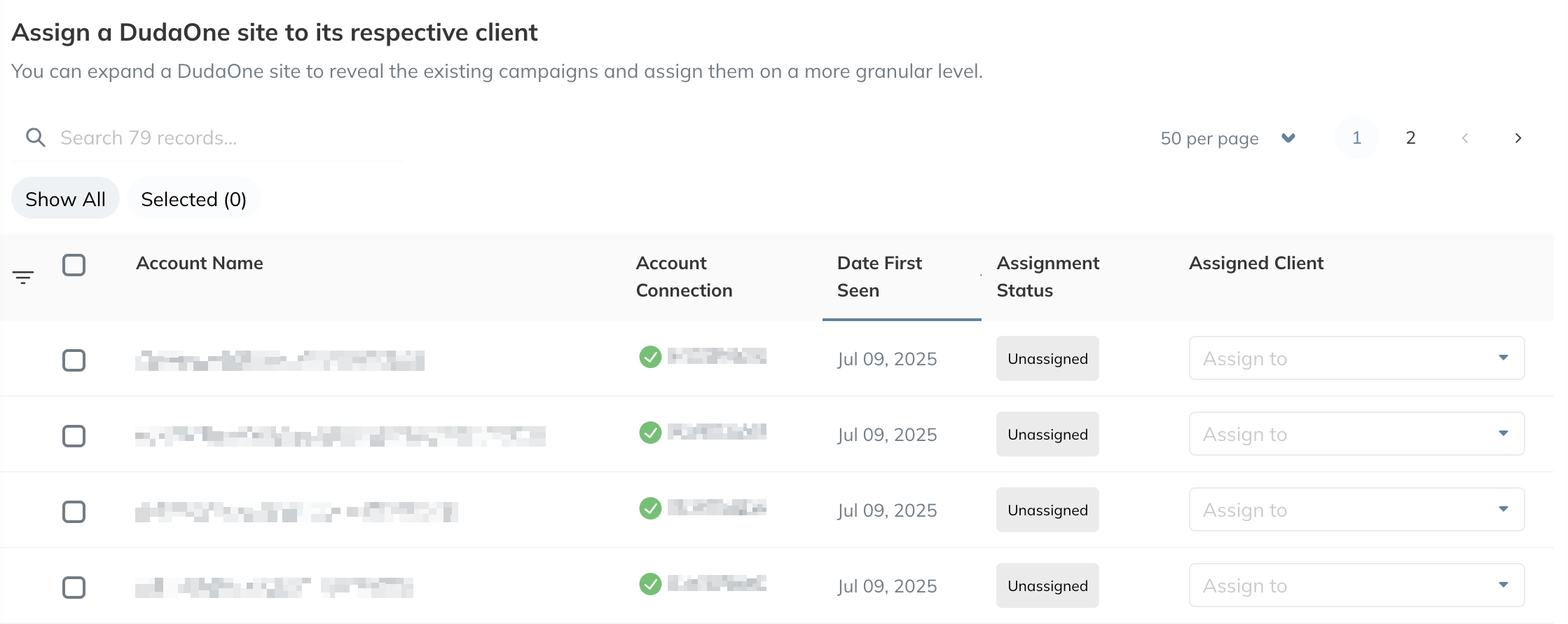Open the 50 per page dropdown

[x=1227, y=138]
